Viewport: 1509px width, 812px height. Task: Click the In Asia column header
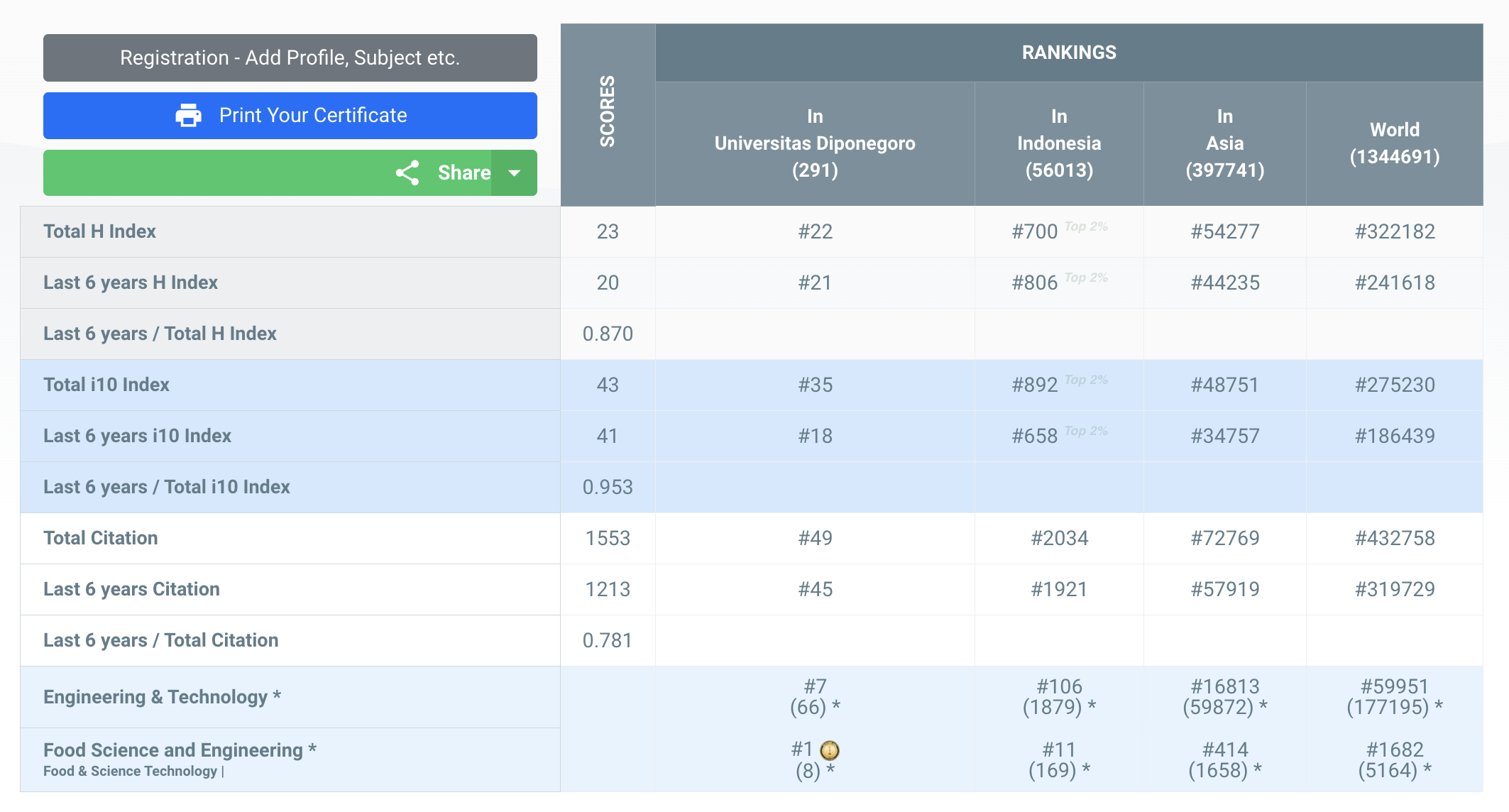coord(1224,143)
